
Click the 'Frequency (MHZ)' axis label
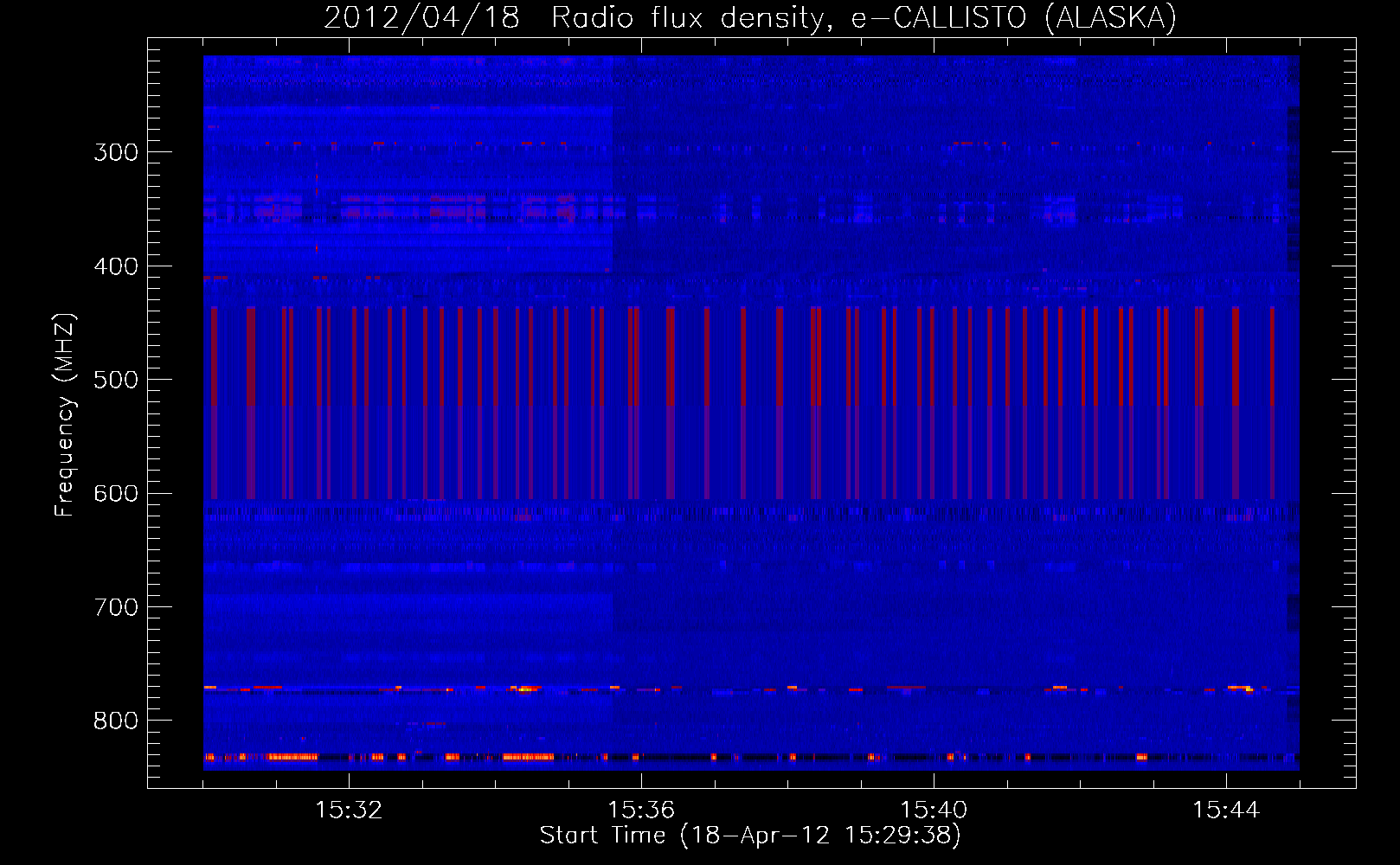point(66,415)
